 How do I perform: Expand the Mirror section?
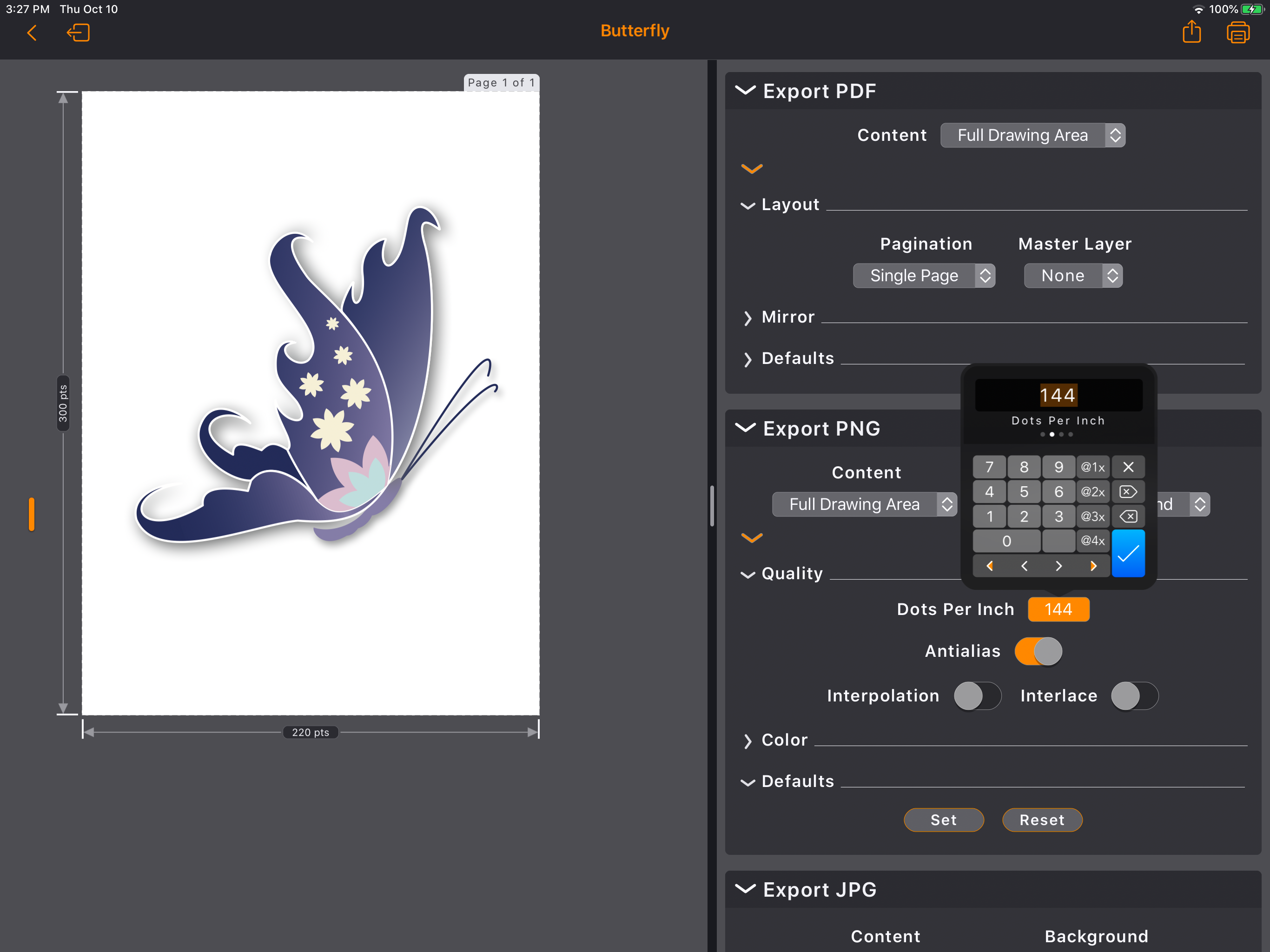click(787, 317)
